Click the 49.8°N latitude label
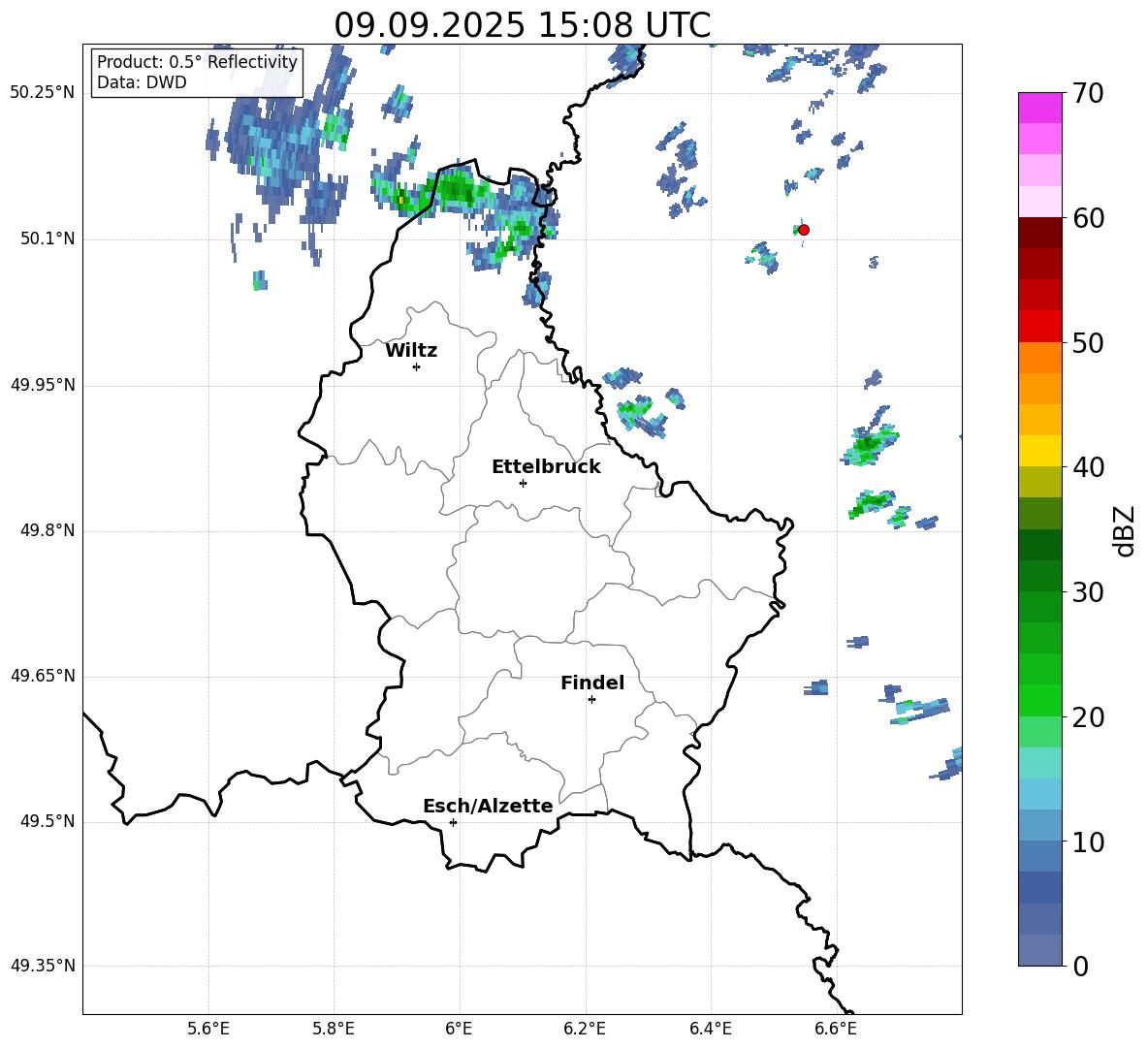The height and width of the screenshot is (1048, 1148). pos(48,530)
